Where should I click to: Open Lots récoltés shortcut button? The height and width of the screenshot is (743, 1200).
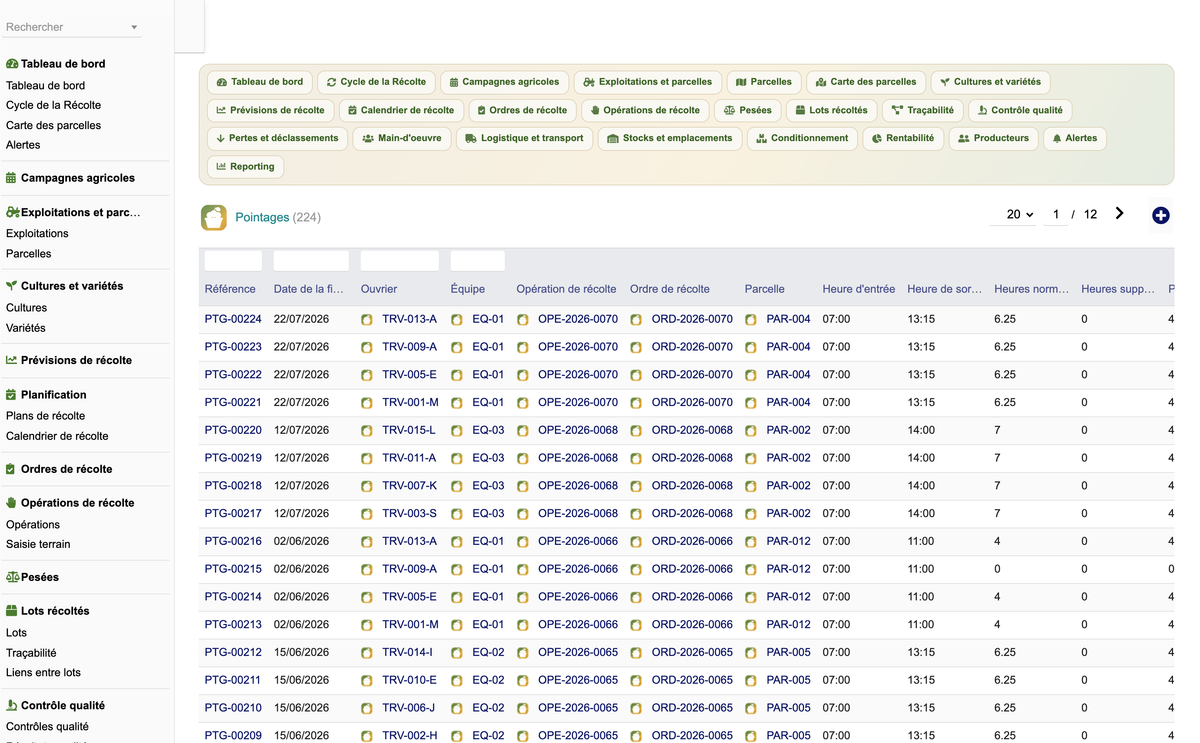(x=831, y=110)
